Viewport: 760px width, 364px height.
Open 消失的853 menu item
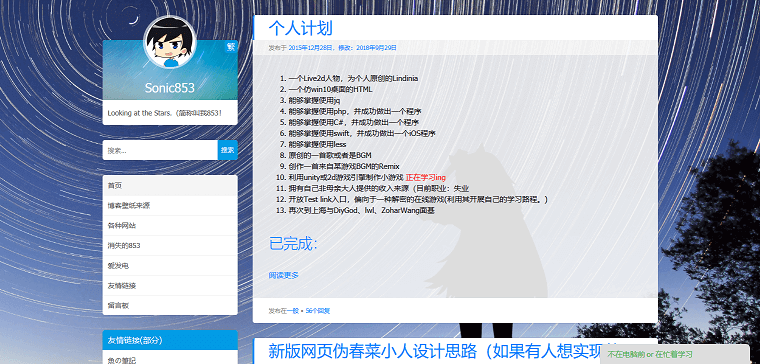[170, 246]
